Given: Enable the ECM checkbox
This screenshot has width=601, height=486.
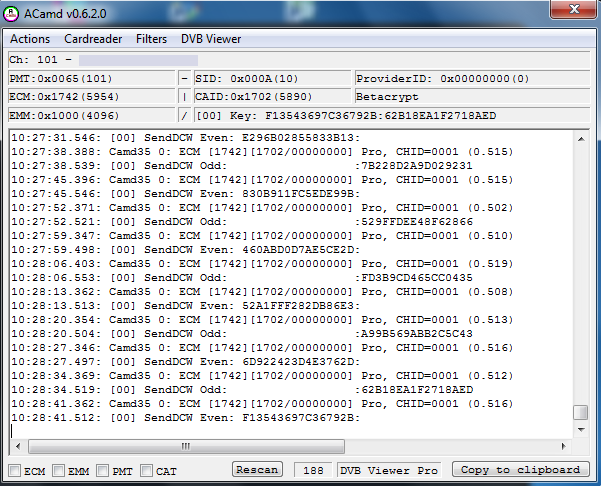Looking at the screenshot, I should point(15,470).
